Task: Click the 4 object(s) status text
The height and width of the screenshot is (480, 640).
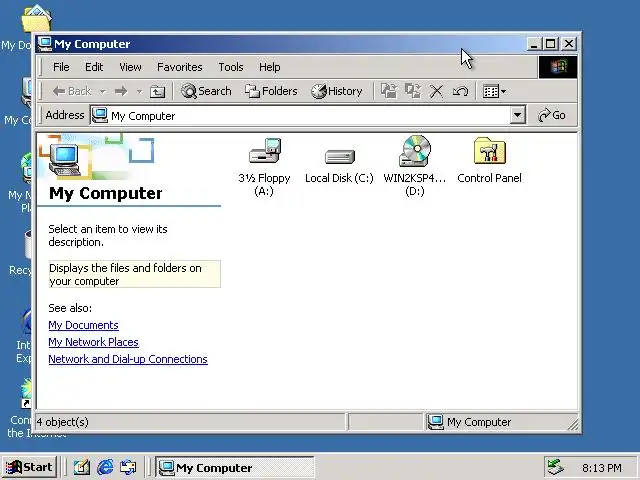Action: pyautogui.click(x=62, y=422)
